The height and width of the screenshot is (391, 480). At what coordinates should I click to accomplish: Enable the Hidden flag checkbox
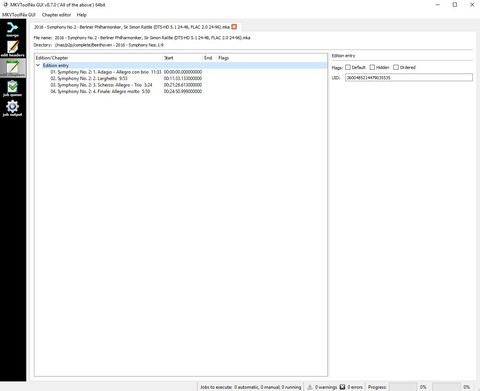click(x=372, y=67)
